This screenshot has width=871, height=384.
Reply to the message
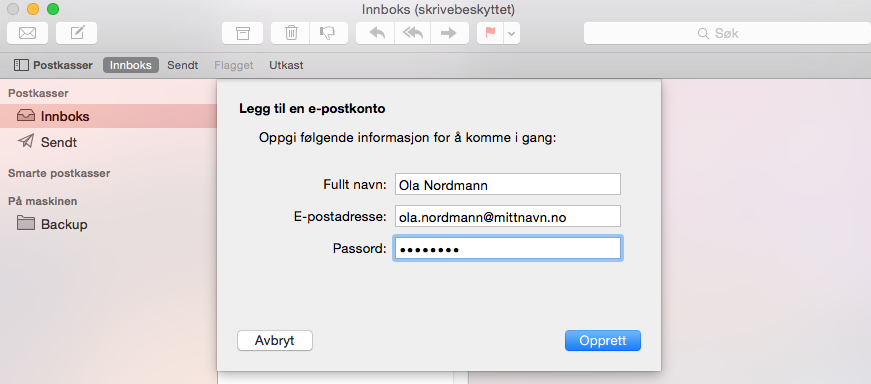pos(375,33)
